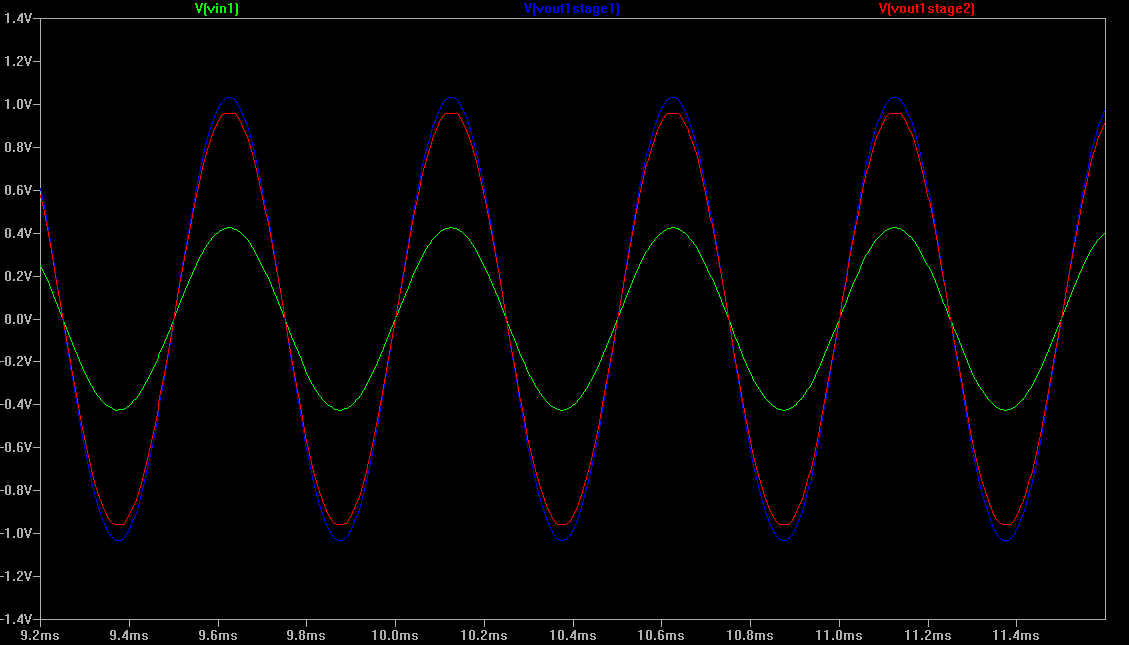Click the 0.8V vertical axis label

pyautogui.click(x=18, y=147)
